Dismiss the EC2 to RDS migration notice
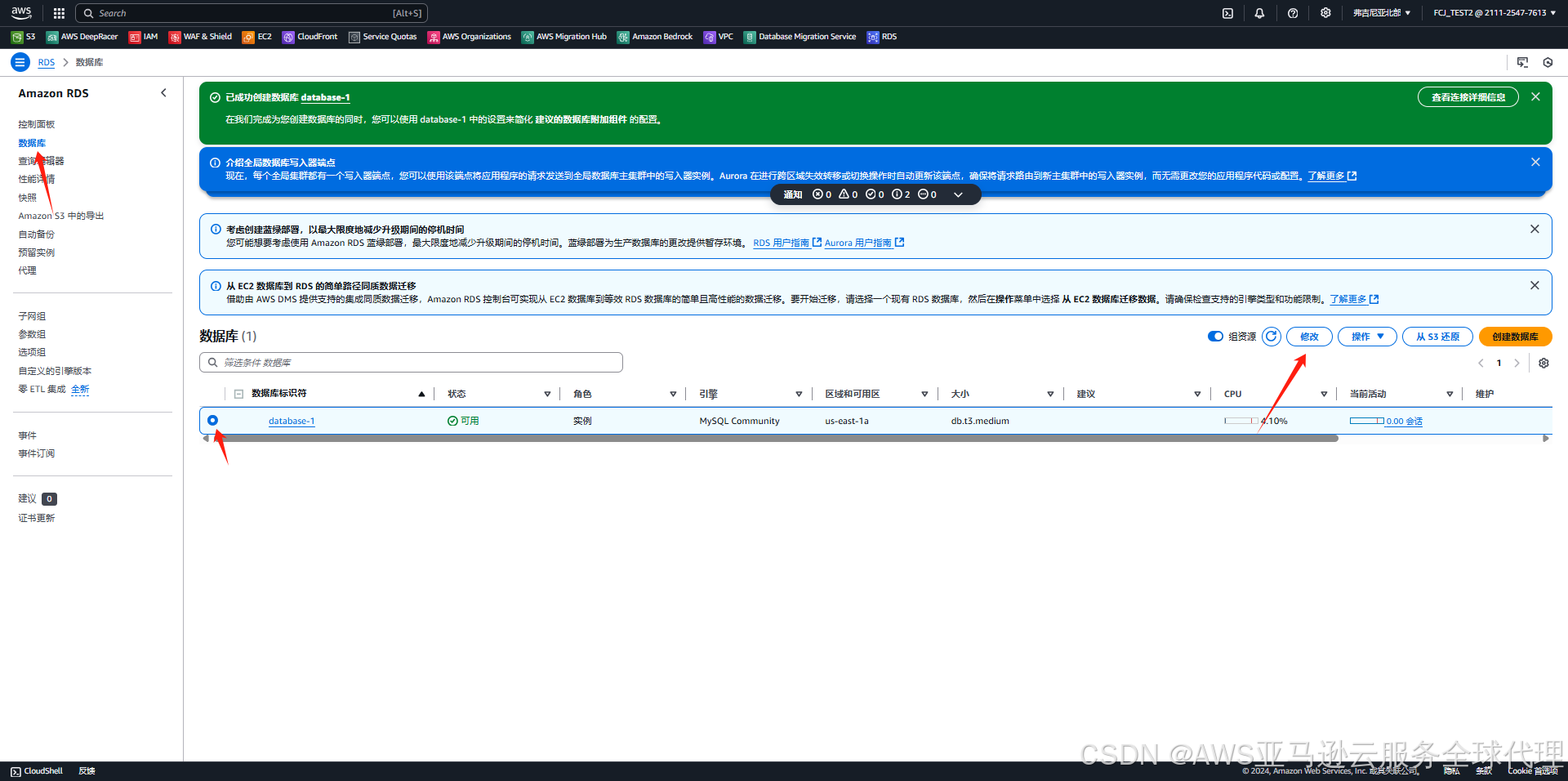Screen dimensions: 1568x781 (1535, 285)
